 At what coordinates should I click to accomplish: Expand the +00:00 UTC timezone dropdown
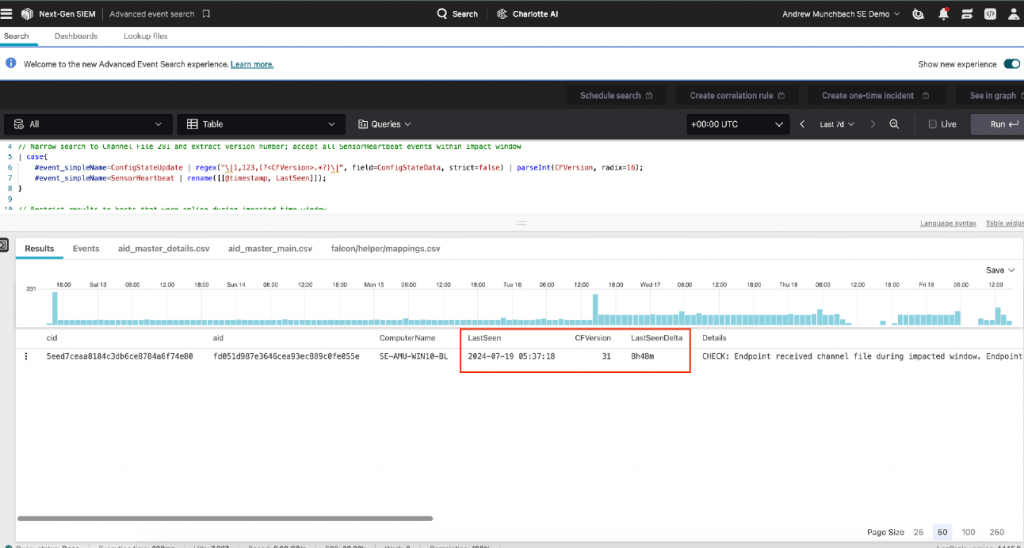737,124
